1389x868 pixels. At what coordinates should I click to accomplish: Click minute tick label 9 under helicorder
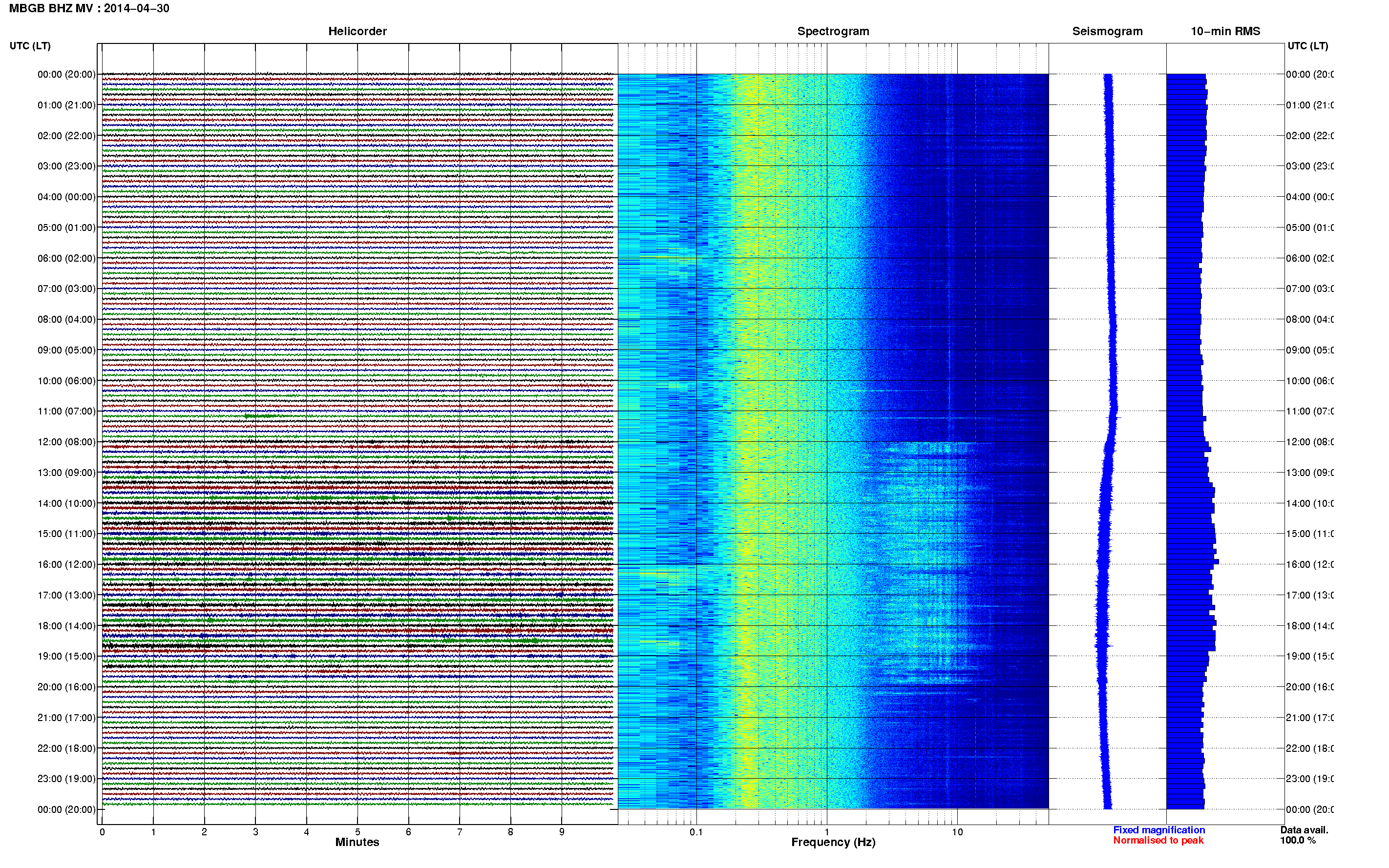pyautogui.click(x=562, y=831)
